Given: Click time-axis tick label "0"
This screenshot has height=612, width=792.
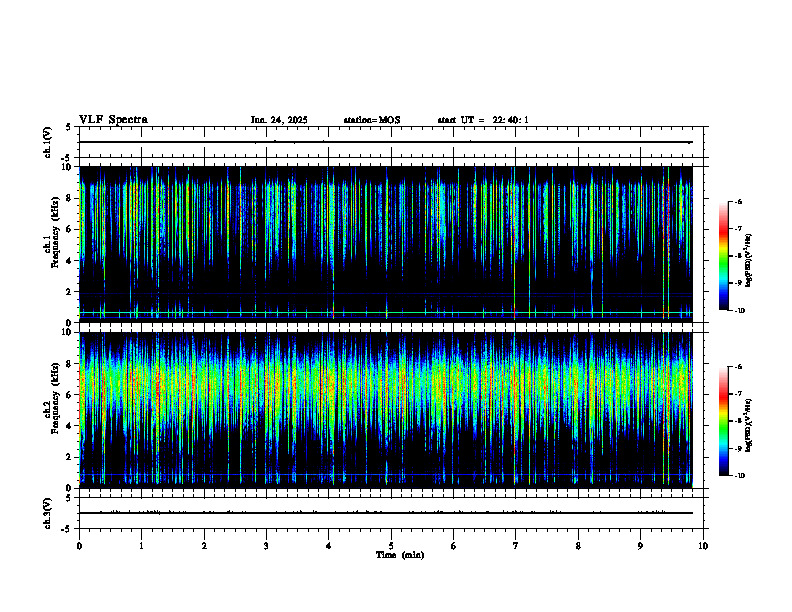Looking at the screenshot, I should point(79,546).
